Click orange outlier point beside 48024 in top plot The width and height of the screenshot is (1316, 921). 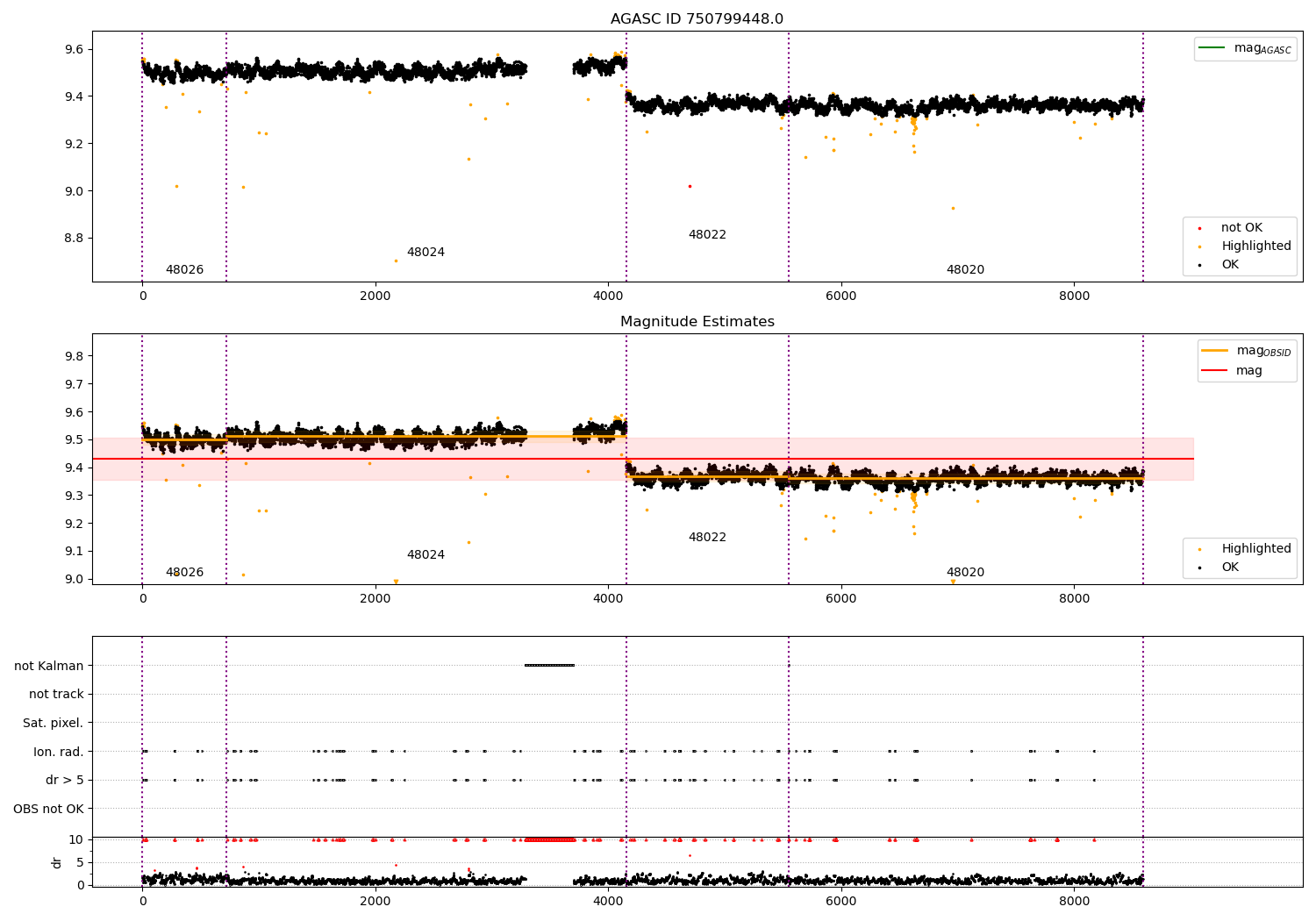click(396, 261)
